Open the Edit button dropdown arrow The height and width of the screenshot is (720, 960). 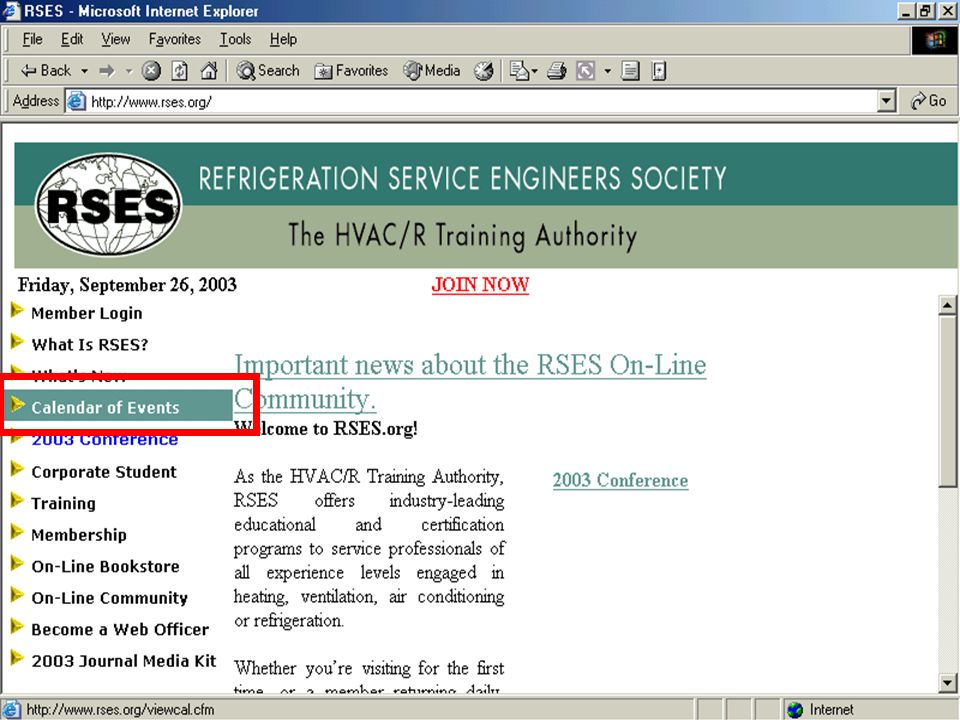(607, 71)
